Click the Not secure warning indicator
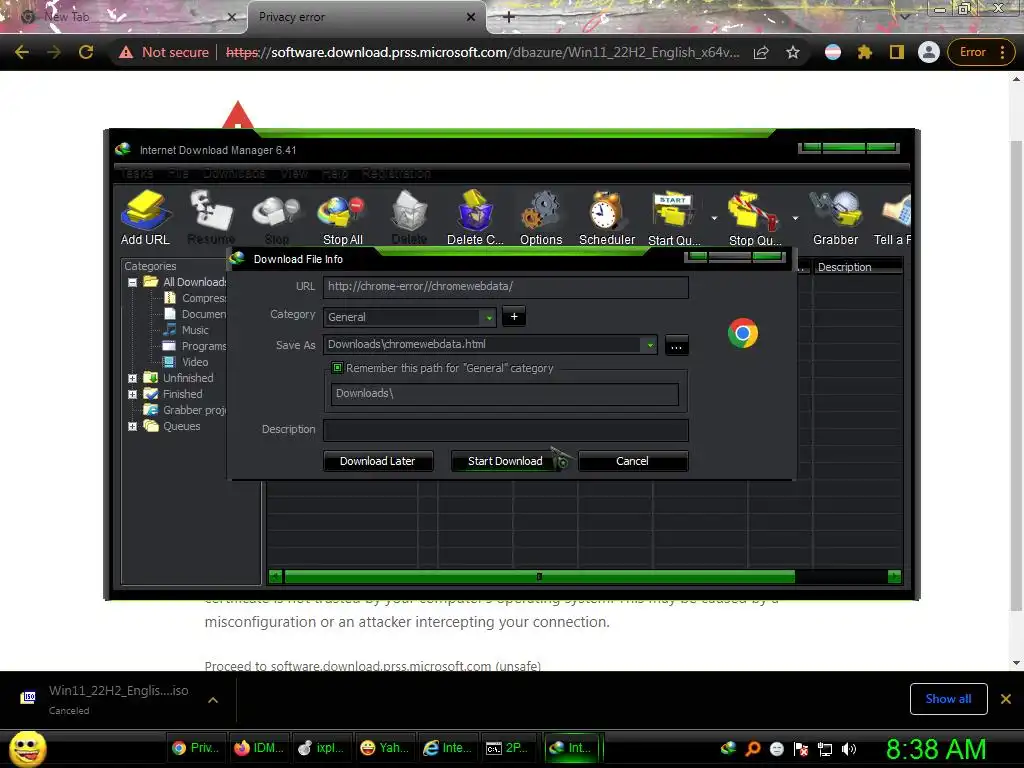The height and width of the screenshot is (768, 1024). tap(164, 52)
